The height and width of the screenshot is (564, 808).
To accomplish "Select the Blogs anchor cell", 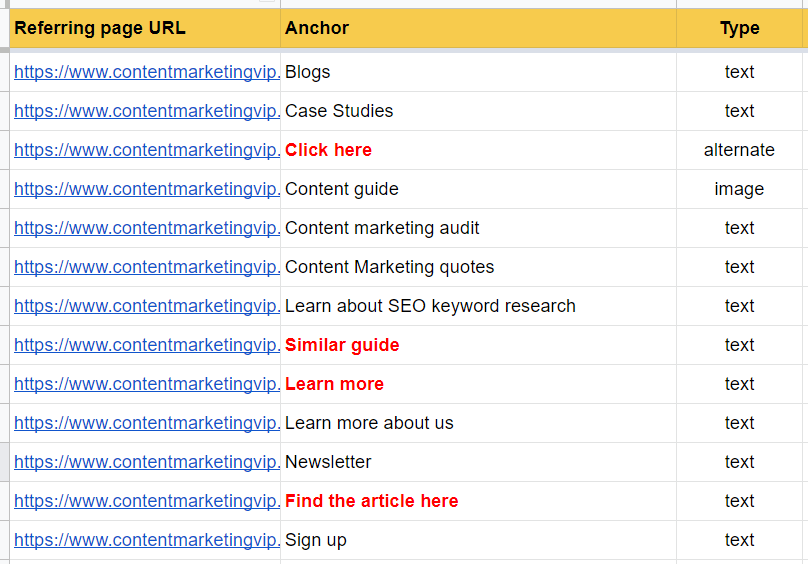I will pos(478,72).
